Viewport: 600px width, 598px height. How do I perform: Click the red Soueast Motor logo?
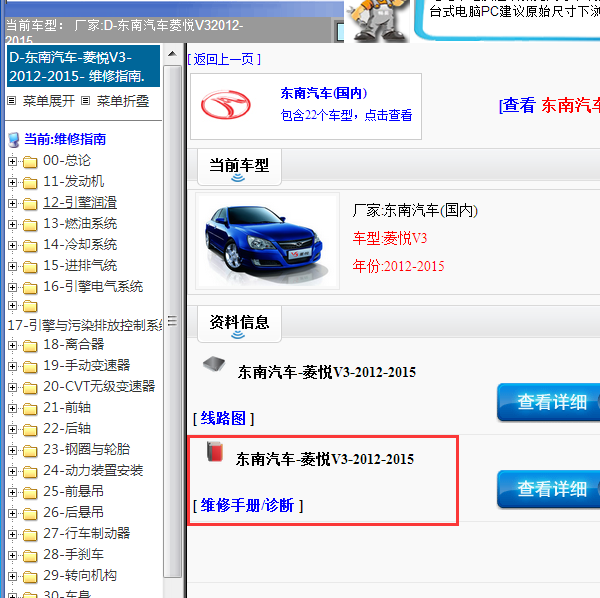pos(226,104)
